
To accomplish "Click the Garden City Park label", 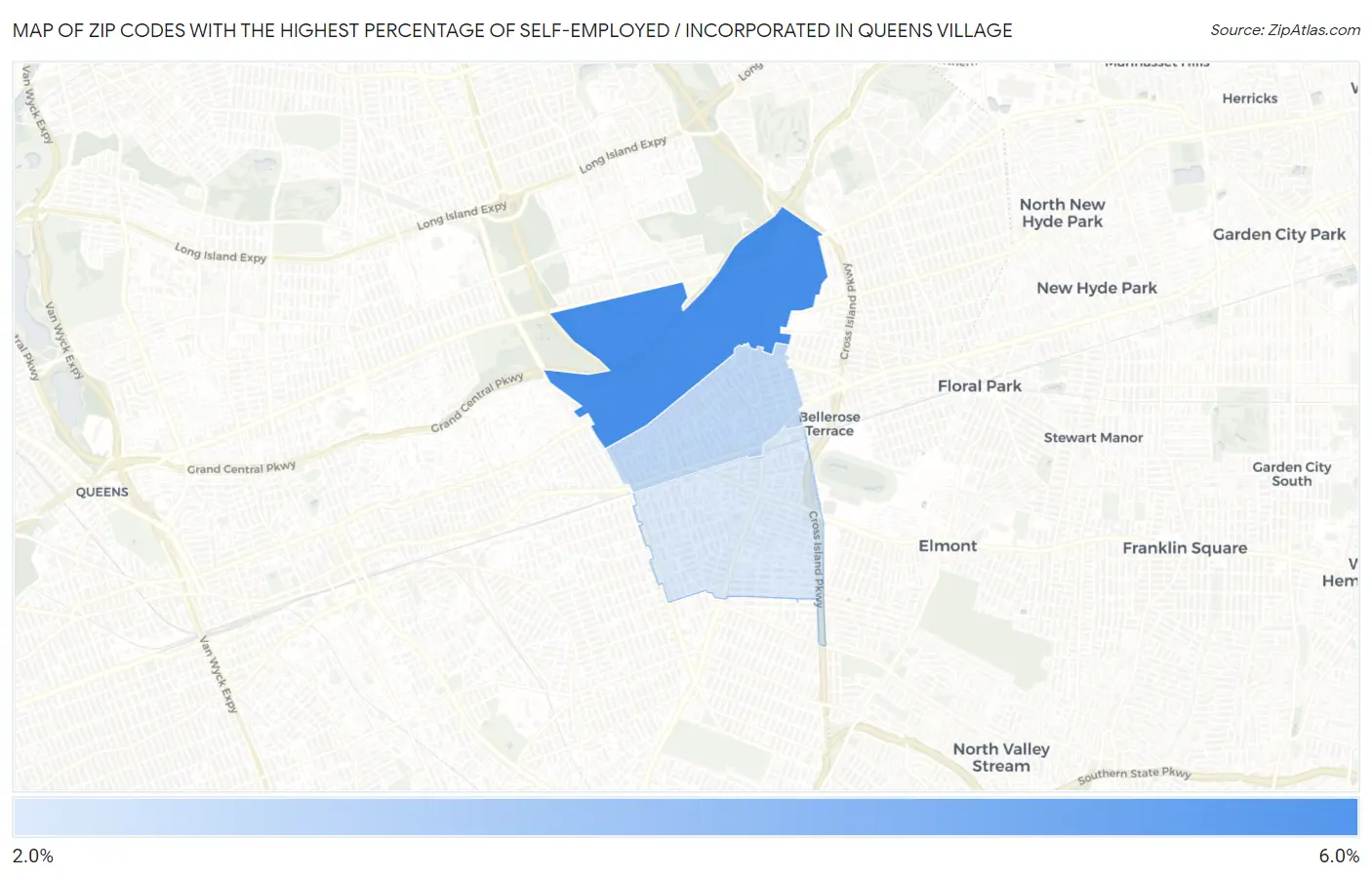I will pyautogui.click(x=1279, y=234).
